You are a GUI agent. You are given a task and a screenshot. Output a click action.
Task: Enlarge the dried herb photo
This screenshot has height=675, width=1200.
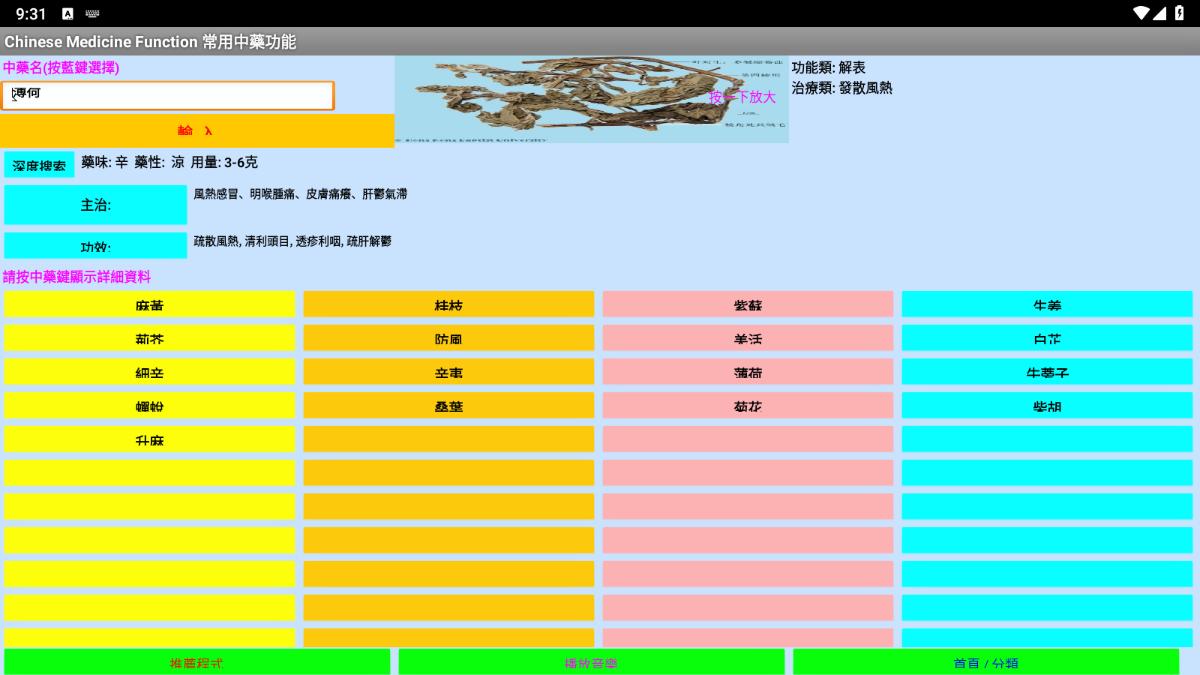coord(591,99)
